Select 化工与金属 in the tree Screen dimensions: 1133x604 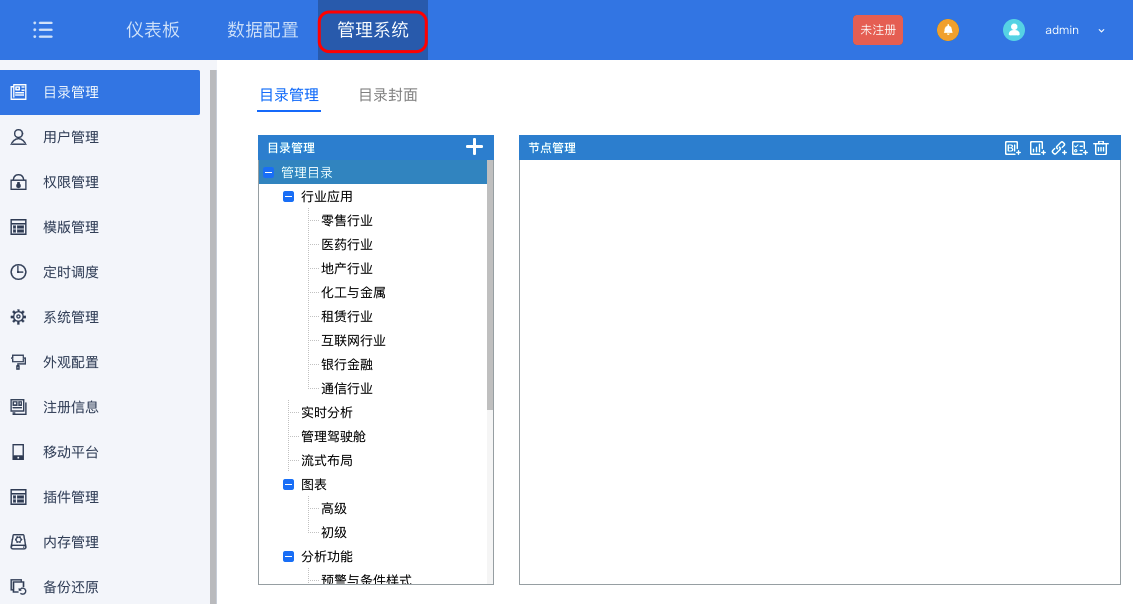pos(353,293)
